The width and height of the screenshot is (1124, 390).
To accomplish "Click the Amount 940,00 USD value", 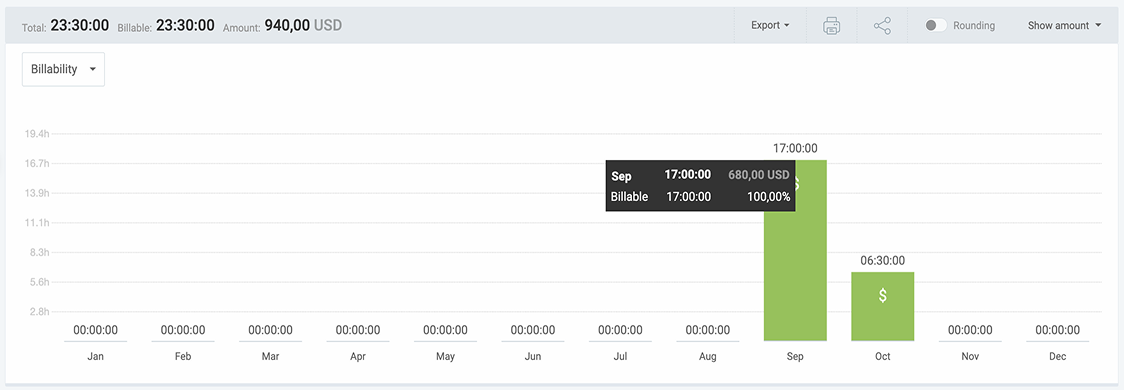I will click(303, 25).
